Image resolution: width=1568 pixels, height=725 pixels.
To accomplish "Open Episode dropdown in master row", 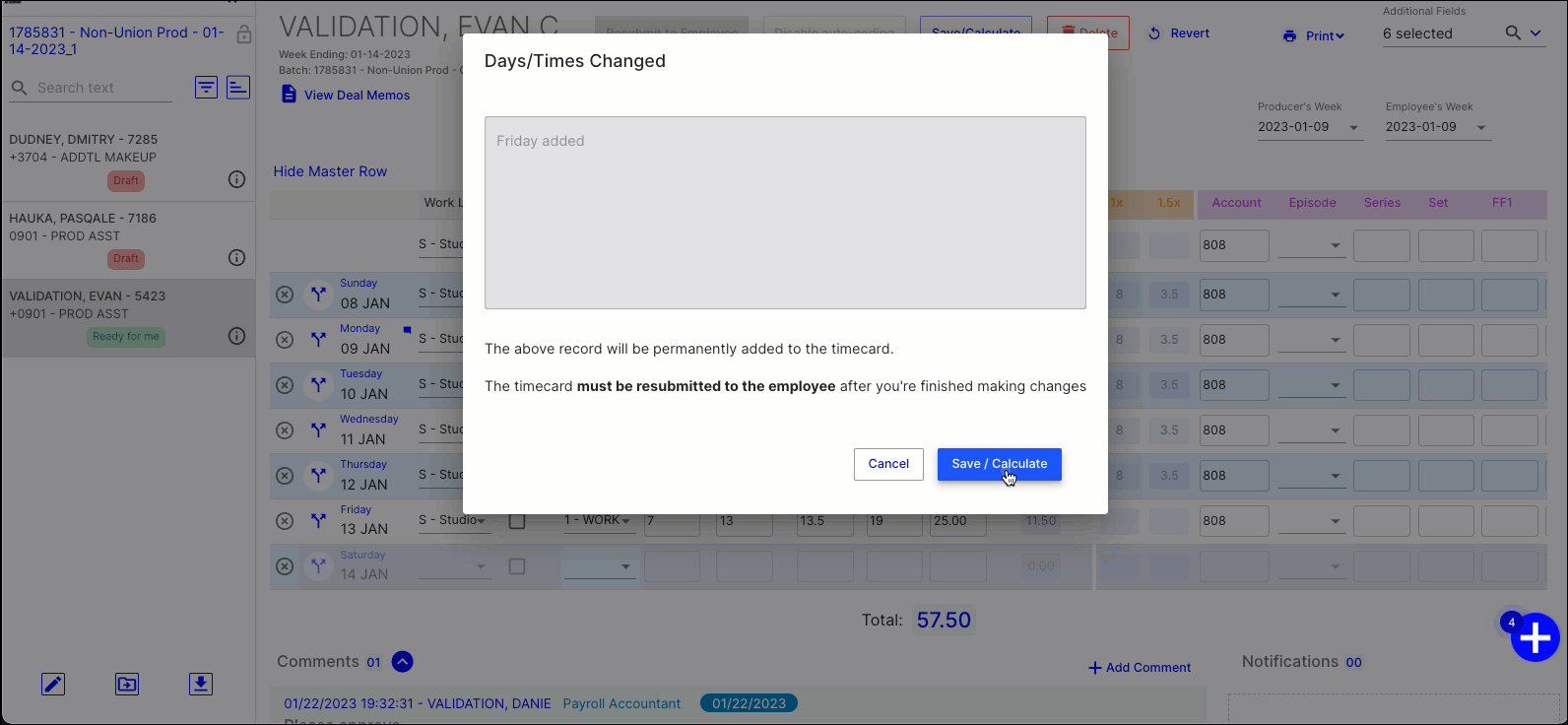I will click(1312, 245).
